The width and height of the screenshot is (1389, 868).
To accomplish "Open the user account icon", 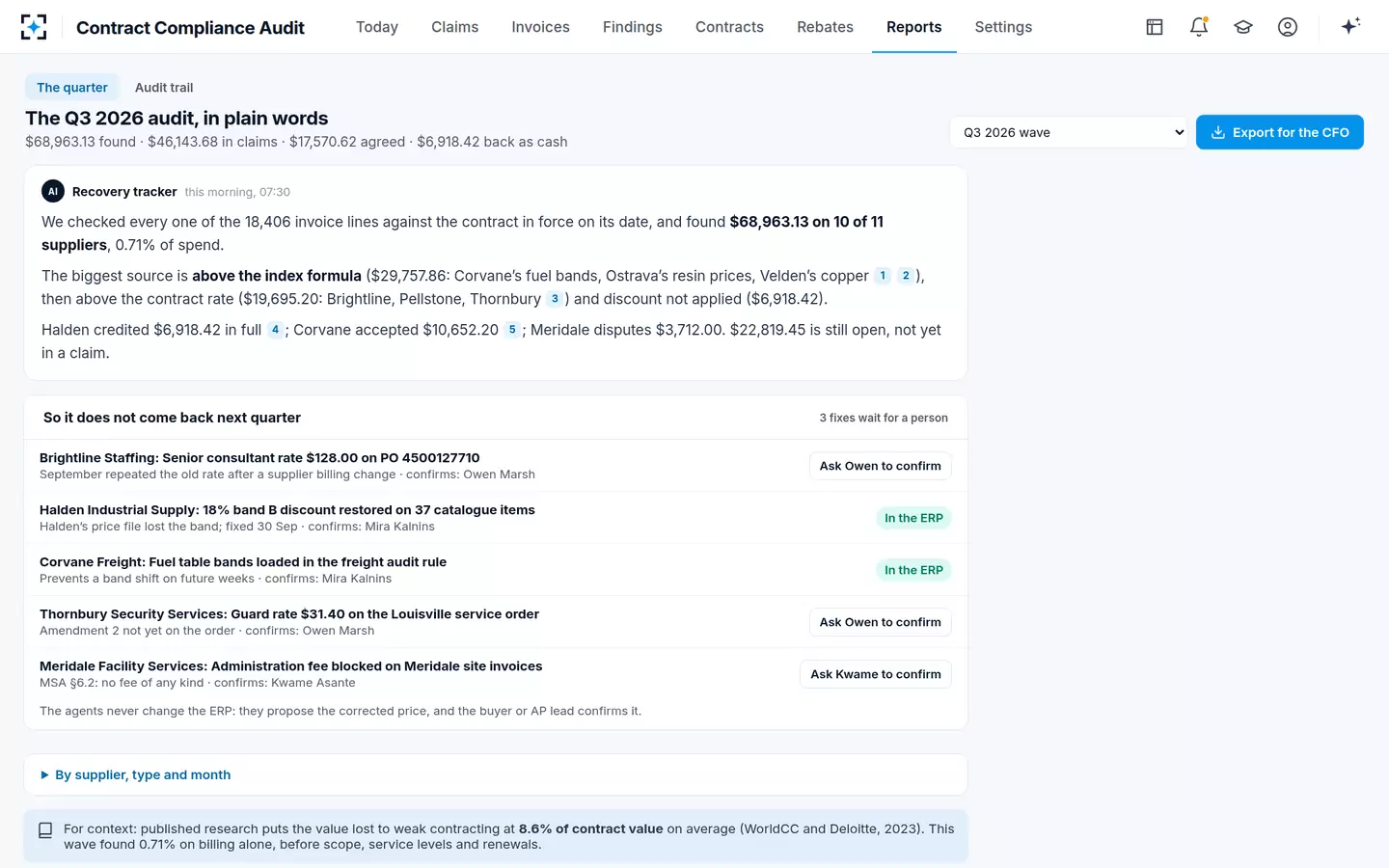I will (1288, 27).
